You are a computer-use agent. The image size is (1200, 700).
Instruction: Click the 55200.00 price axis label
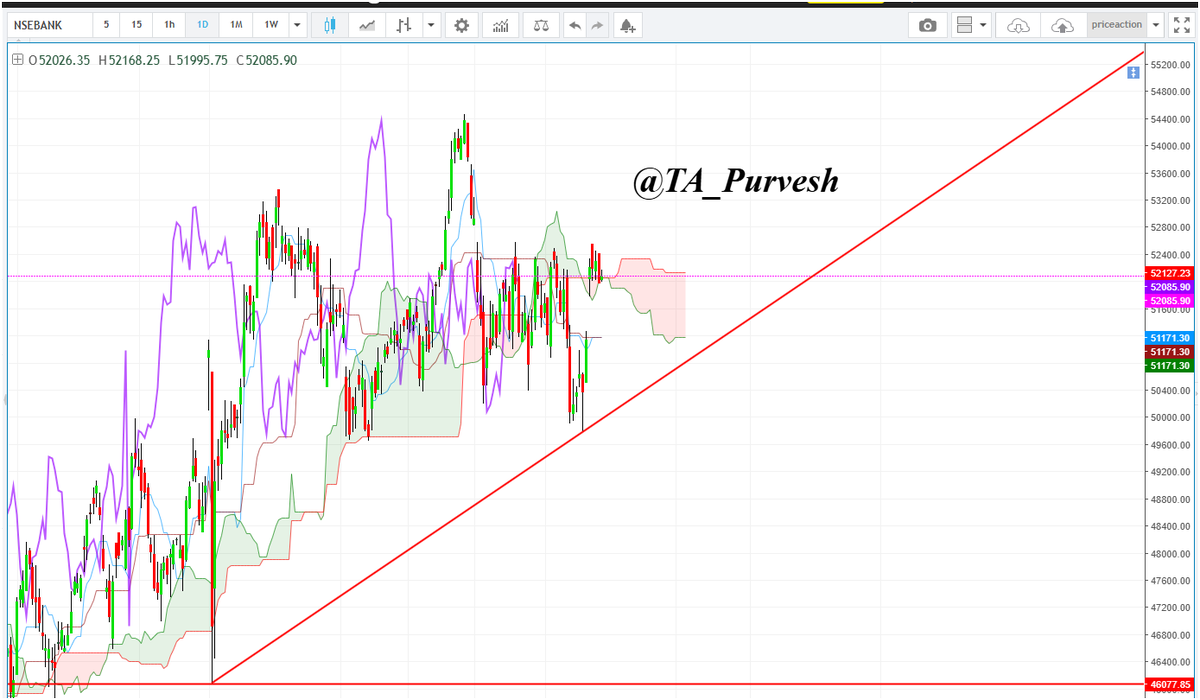tap(1172, 65)
